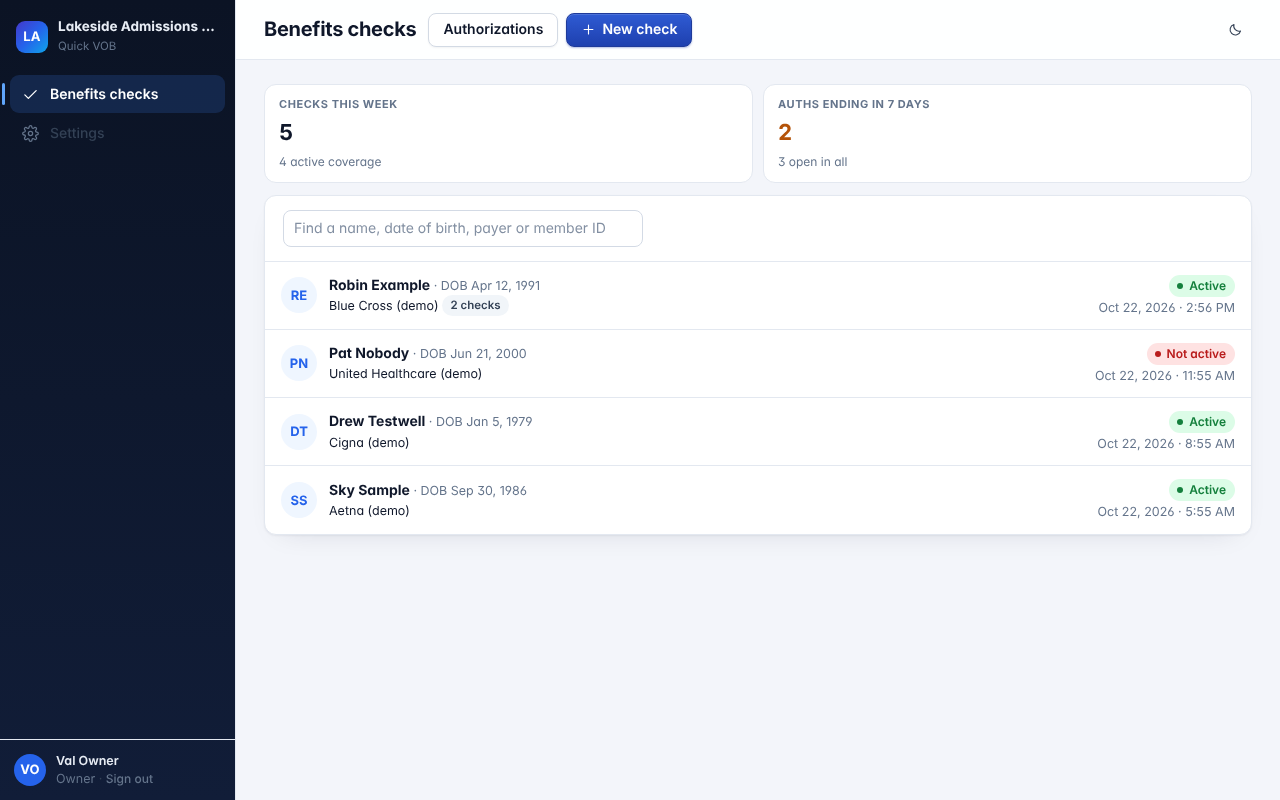Click the 3 open in all text
Image resolution: width=1280 pixels, height=800 pixels.
(x=813, y=162)
